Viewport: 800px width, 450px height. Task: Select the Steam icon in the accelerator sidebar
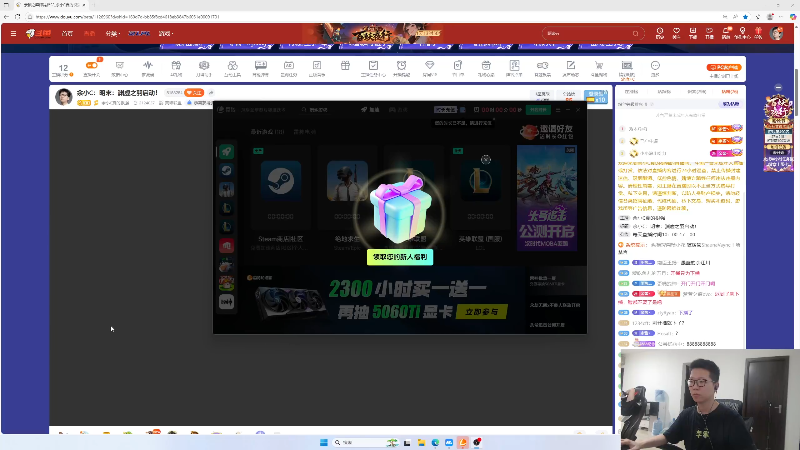227,170
